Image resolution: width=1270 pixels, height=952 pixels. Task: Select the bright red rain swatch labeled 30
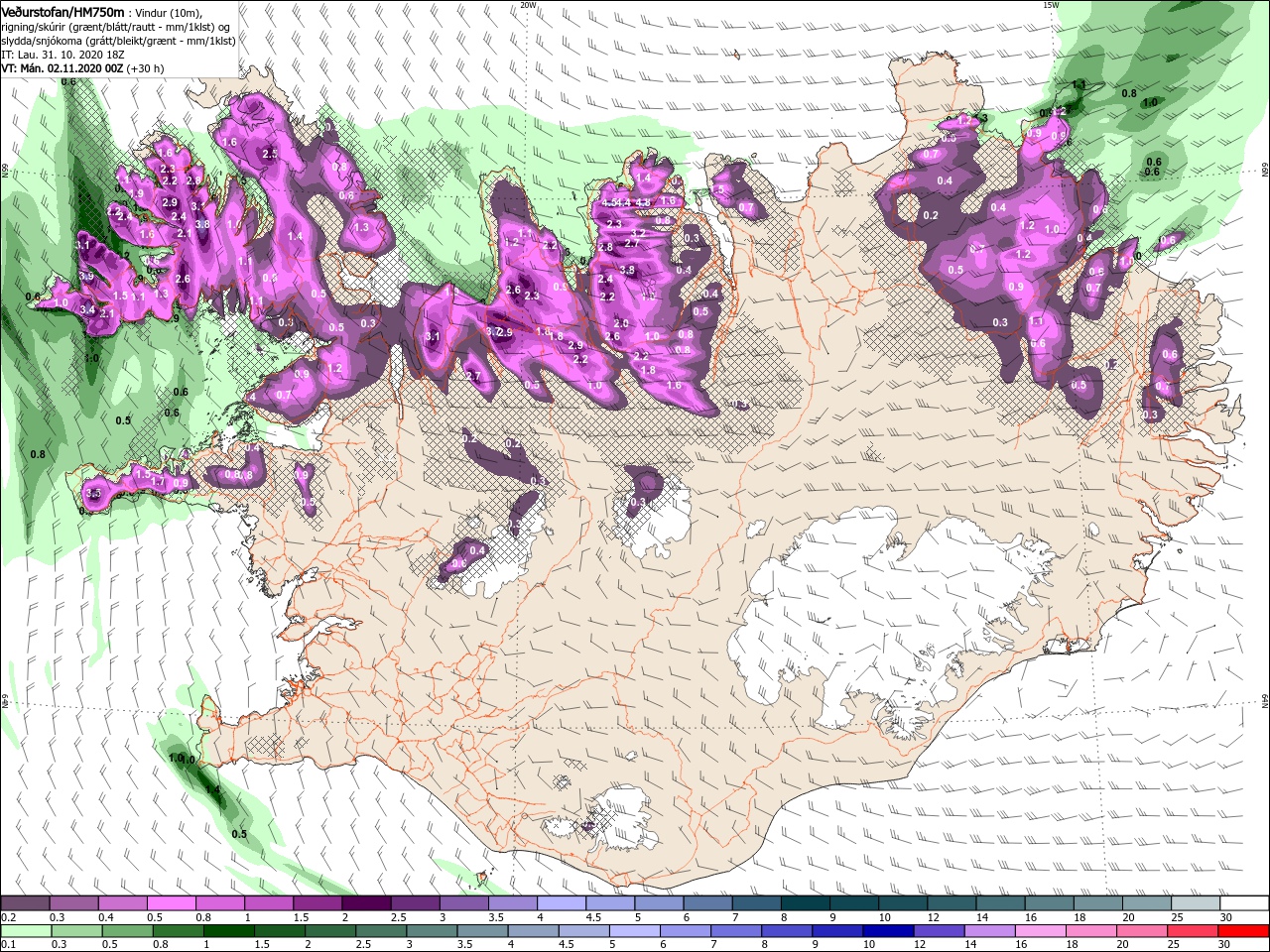(1244, 931)
